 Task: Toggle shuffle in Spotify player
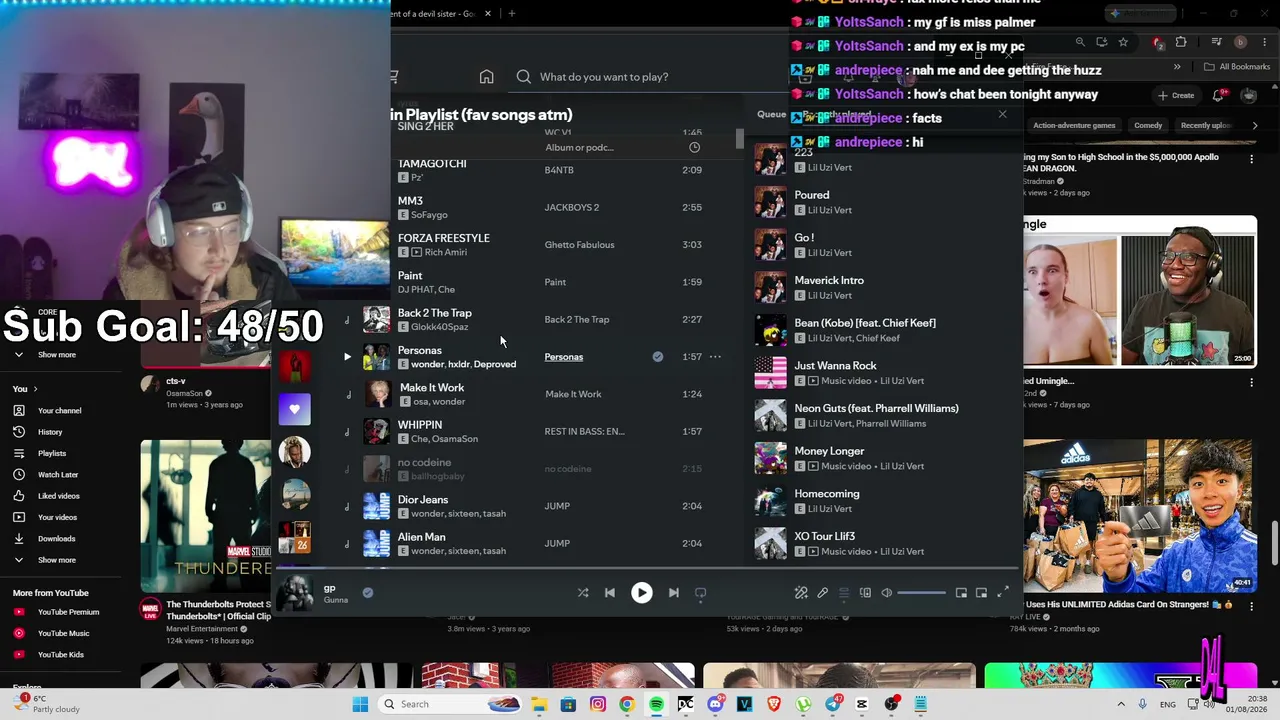[x=583, y=593]
